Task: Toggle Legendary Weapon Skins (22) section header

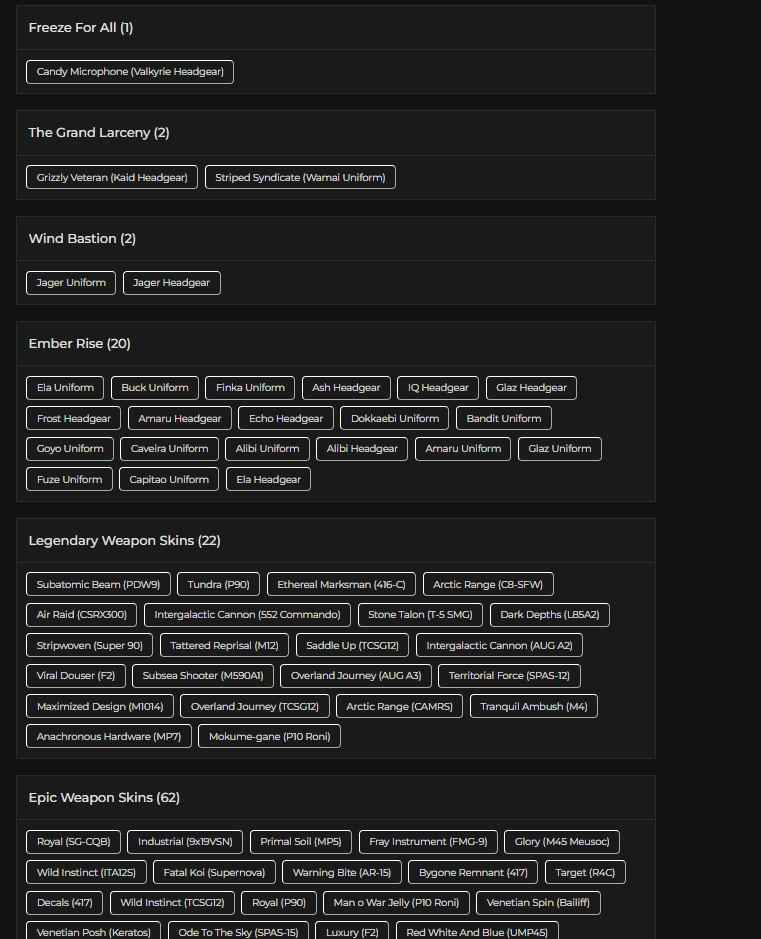Action: point(124,541)
